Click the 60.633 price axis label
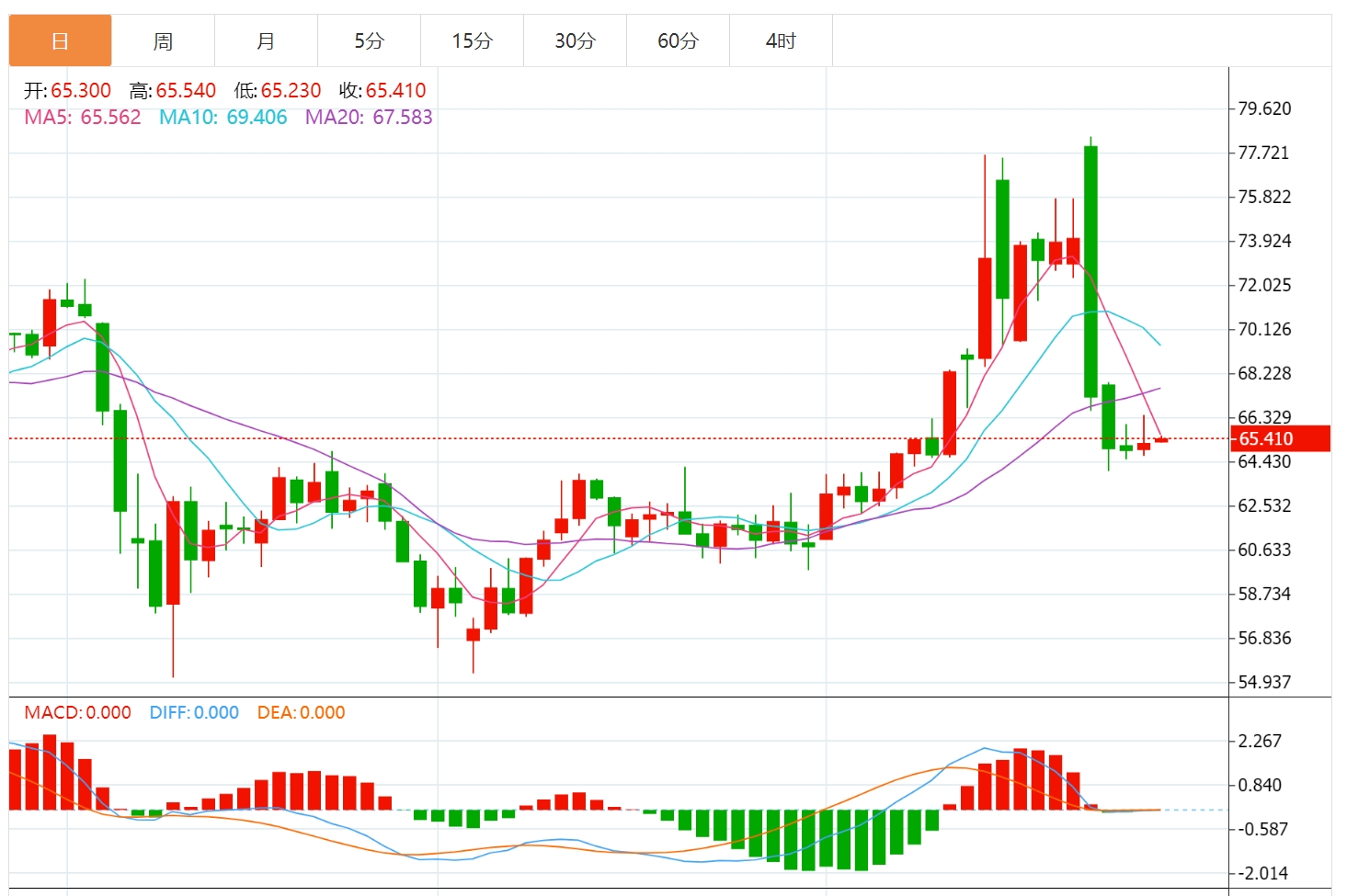The height and width of the screenshot is (896, 1347). 1264,550
